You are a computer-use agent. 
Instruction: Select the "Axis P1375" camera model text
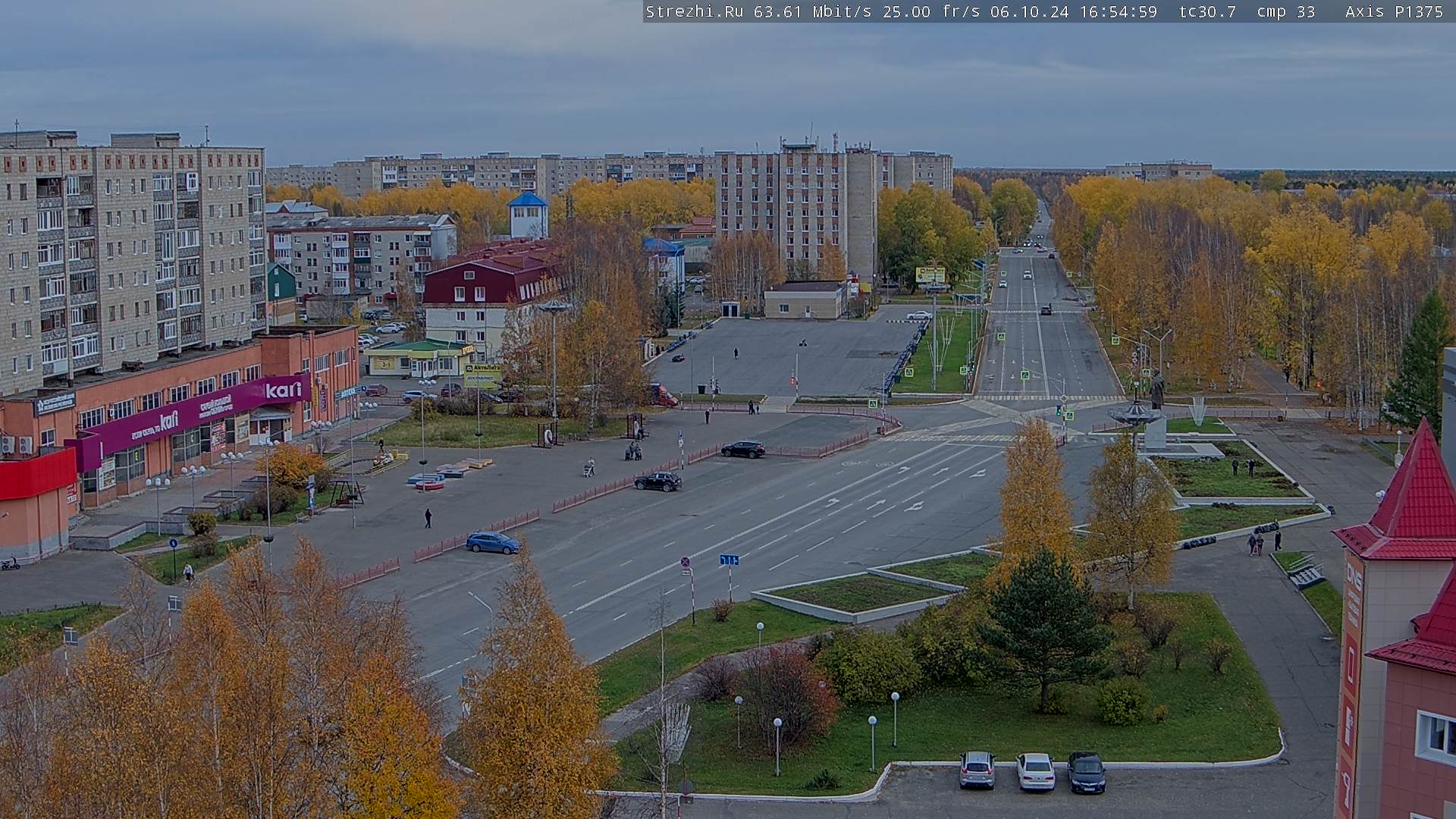(x=1394, y=11)
